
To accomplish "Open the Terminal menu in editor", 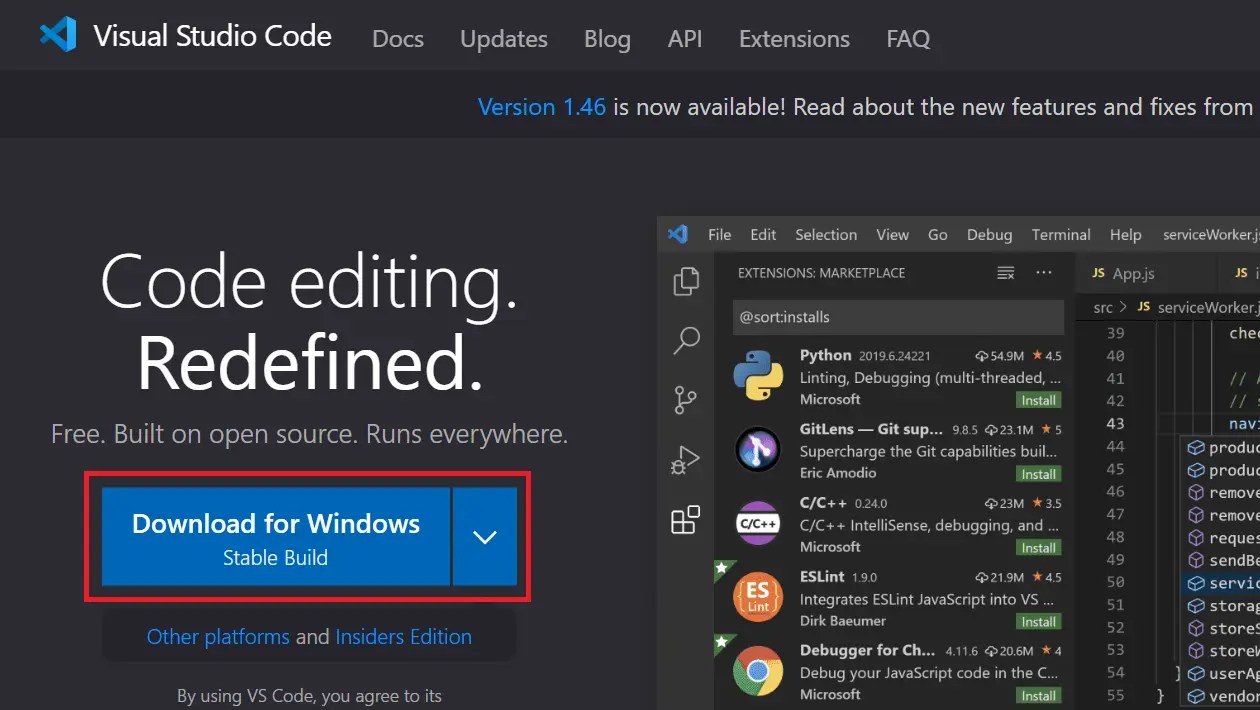I will [x=1061, y=235].
